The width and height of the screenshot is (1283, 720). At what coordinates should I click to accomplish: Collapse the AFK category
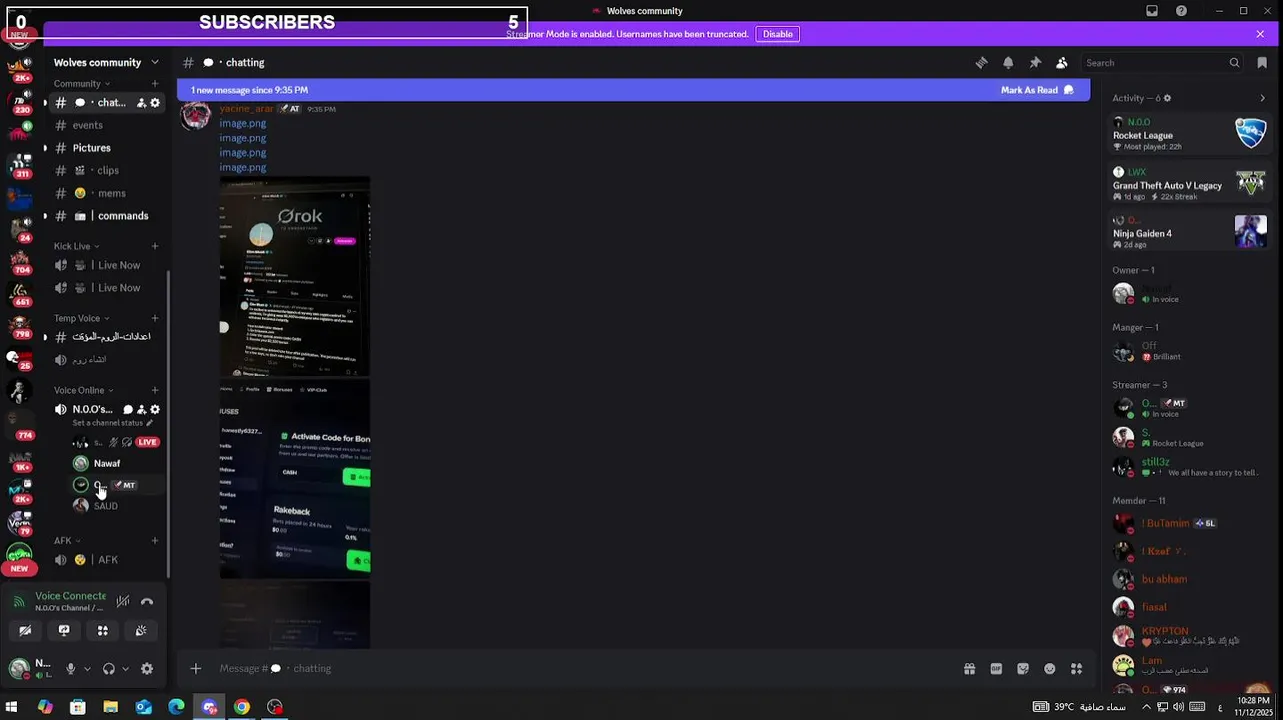[67, 541]
